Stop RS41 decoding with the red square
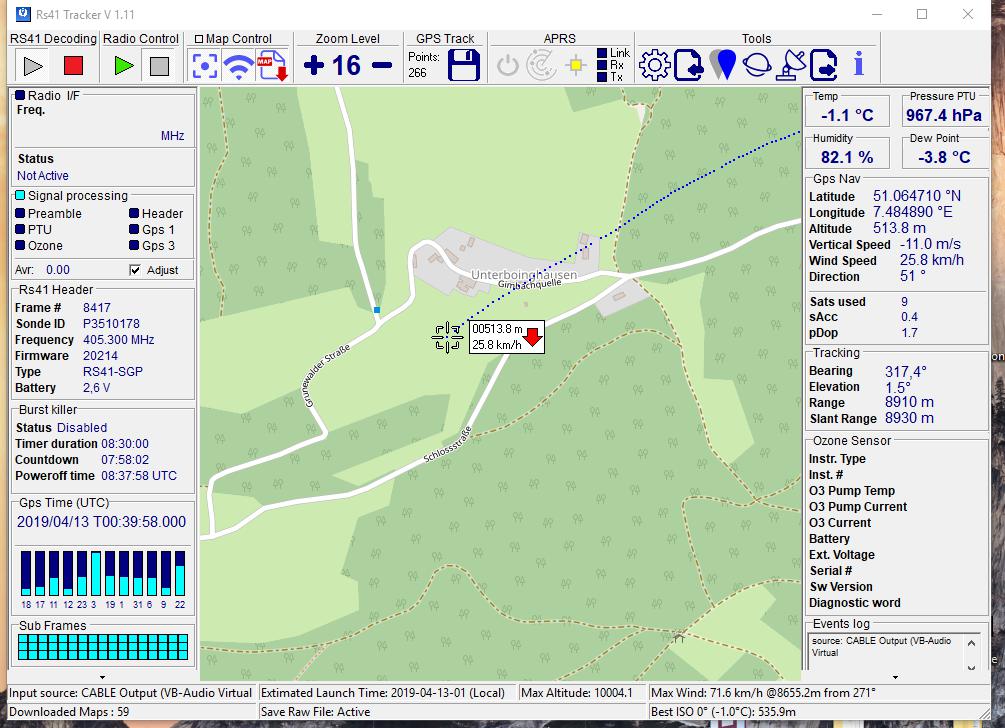 click(73, 66)
